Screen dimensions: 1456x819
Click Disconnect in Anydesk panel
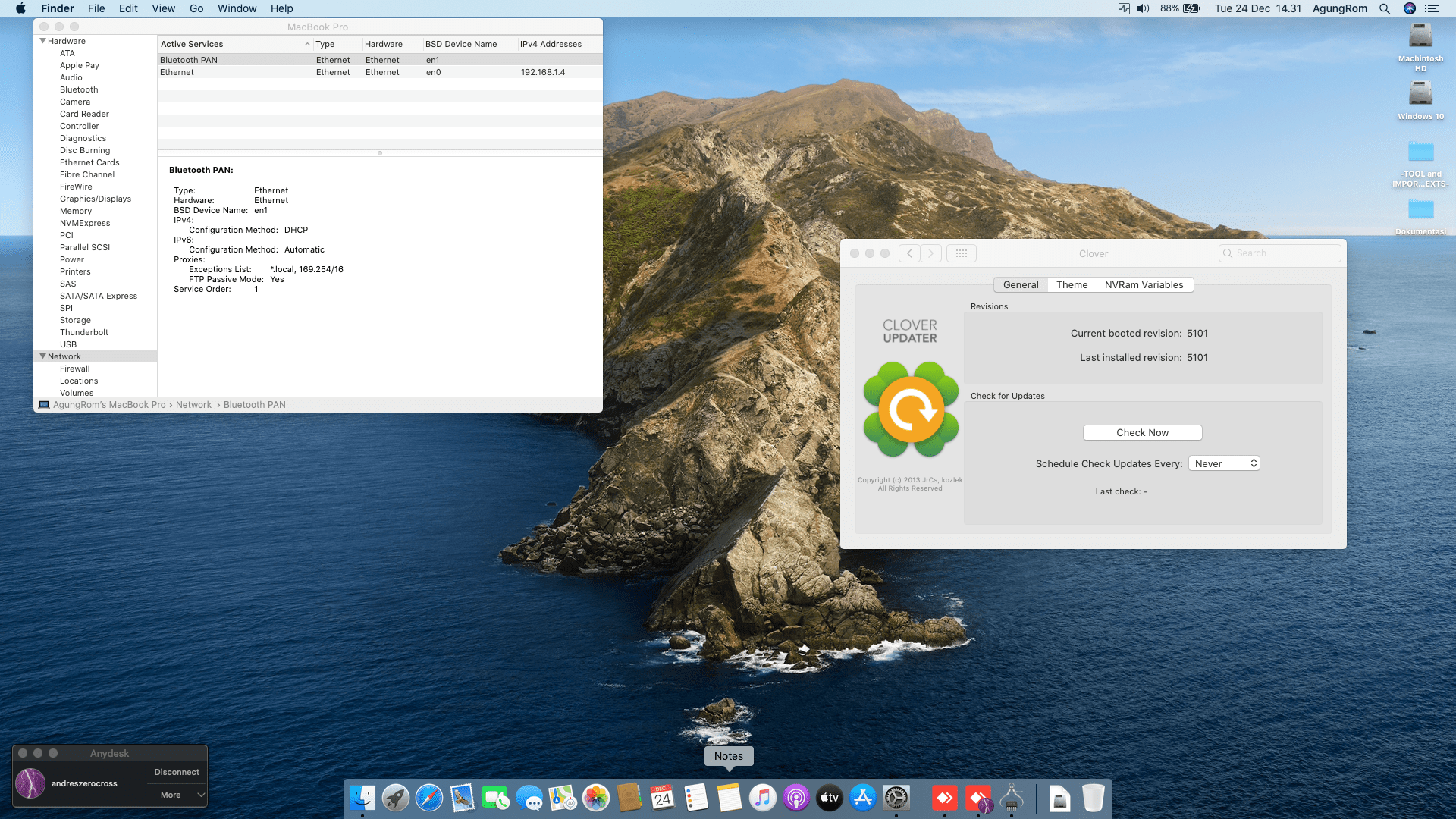(177, 772)
